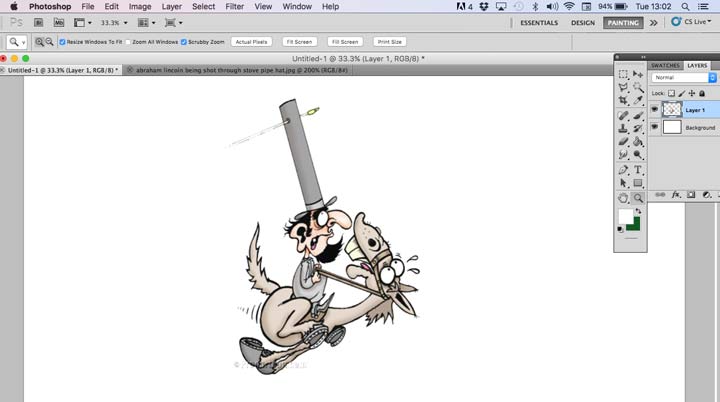The height and width of the screenshot is (402, 720).
Task: Hide Layer 1 using eye icon
Action: 655,109
